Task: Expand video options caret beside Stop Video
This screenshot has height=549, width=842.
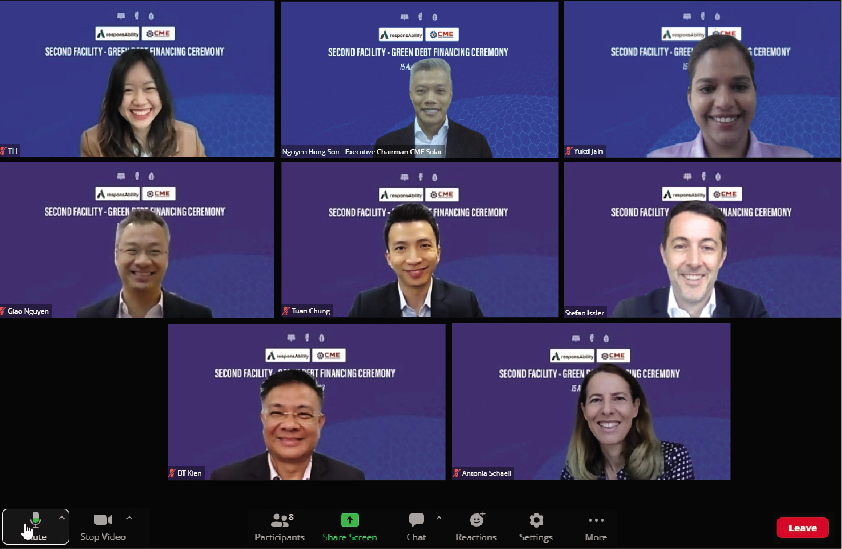Action: (129, 518)
